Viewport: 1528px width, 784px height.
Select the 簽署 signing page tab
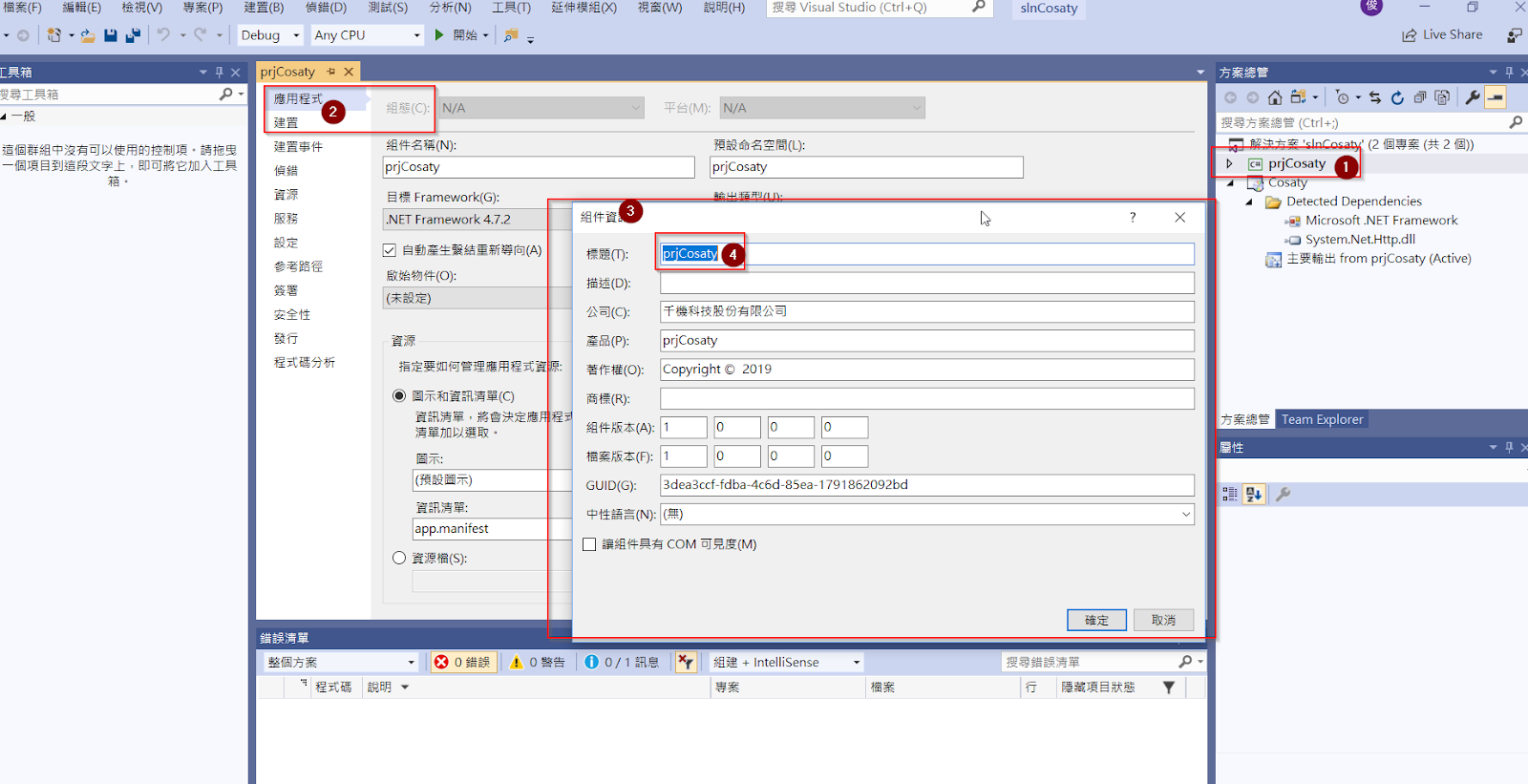286,290
